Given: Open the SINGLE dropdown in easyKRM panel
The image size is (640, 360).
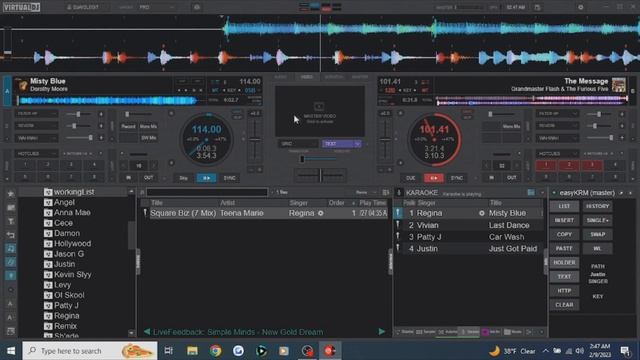Looking at the screenshot, I should [x=598, y=220].
